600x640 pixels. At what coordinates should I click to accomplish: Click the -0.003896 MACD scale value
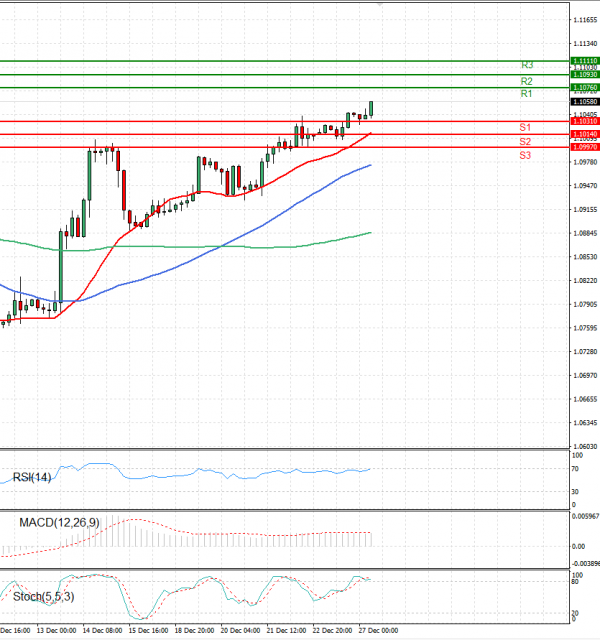click(x=586, y=564)
